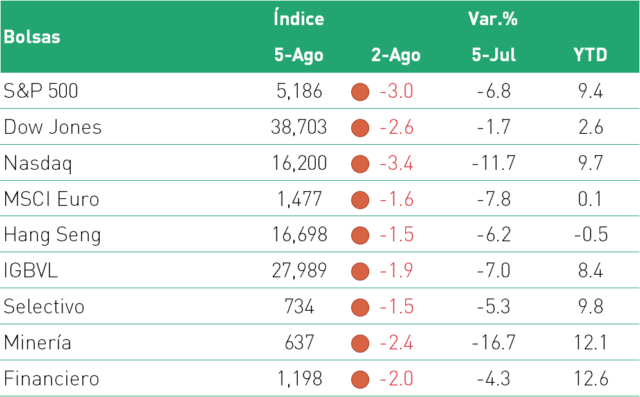Click the 5-Jul column header
This screenshot has width=640, height=397.
click(x=493, y=54)
